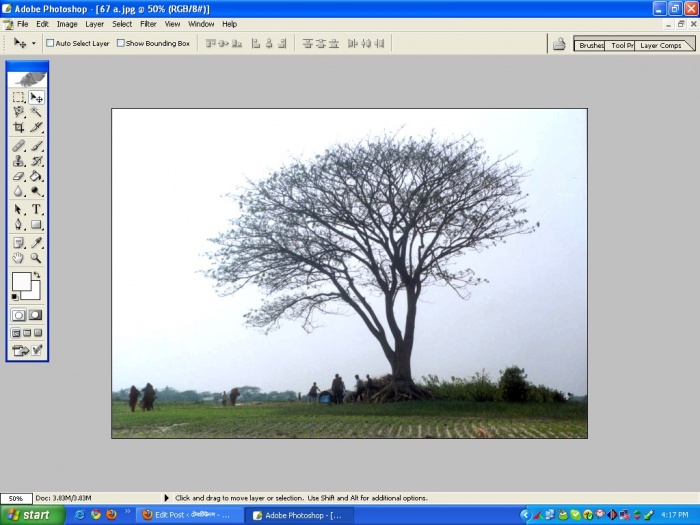
Task: Click the feather logo to open Adobe Online
Action: [x=27, y=79]
